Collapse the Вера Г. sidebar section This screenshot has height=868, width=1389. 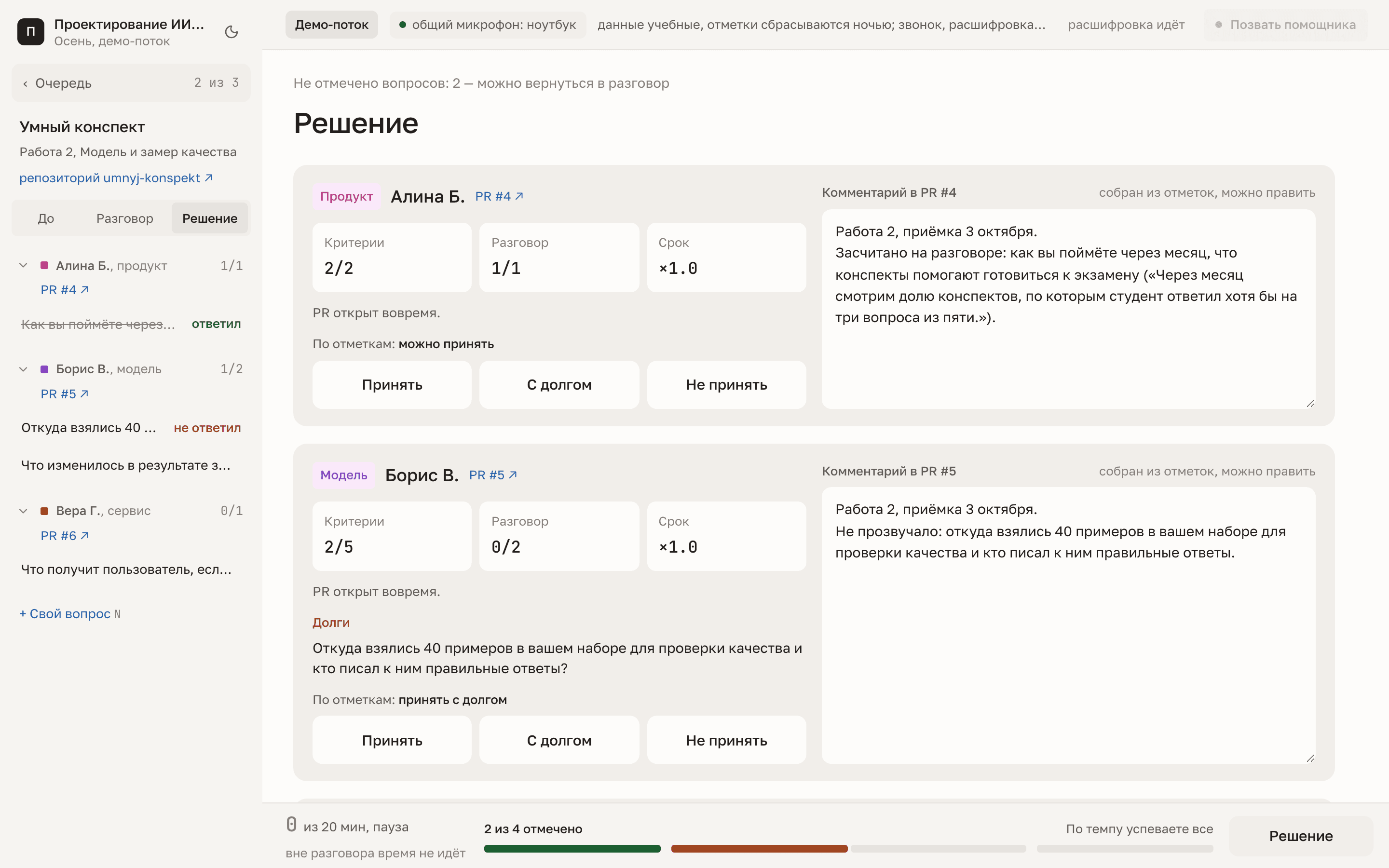pyautogui.click(x=24, y=510)
